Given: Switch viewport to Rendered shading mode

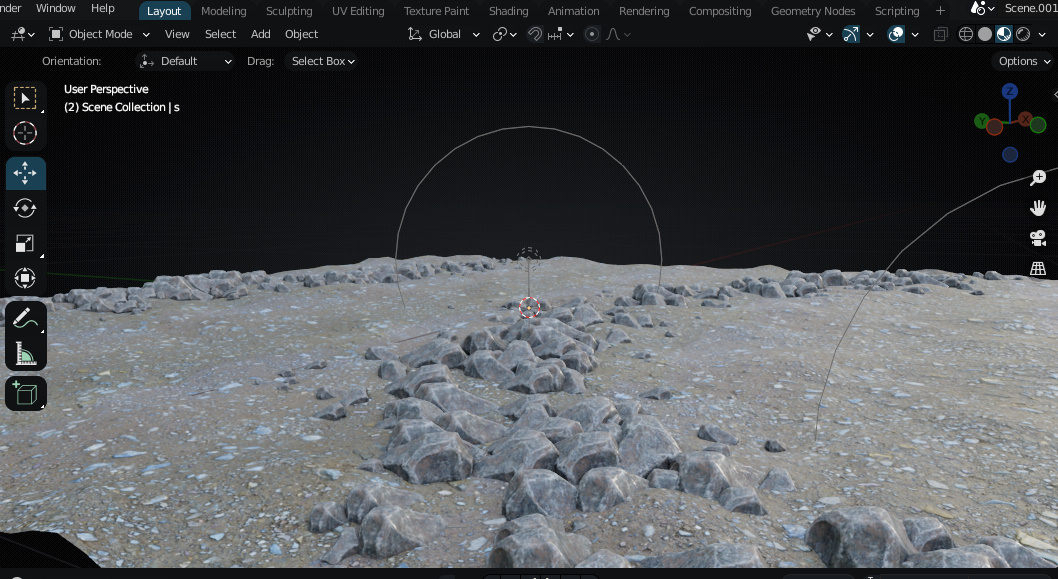Looking at the screenshot, I should (x=1022, y=33).
